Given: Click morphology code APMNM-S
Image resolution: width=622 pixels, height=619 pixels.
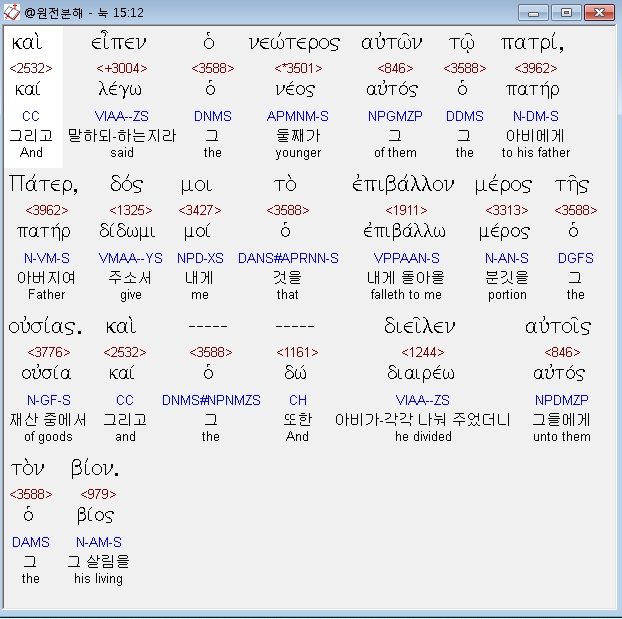Looking at the screenshot, I should [x=298, y=116].
